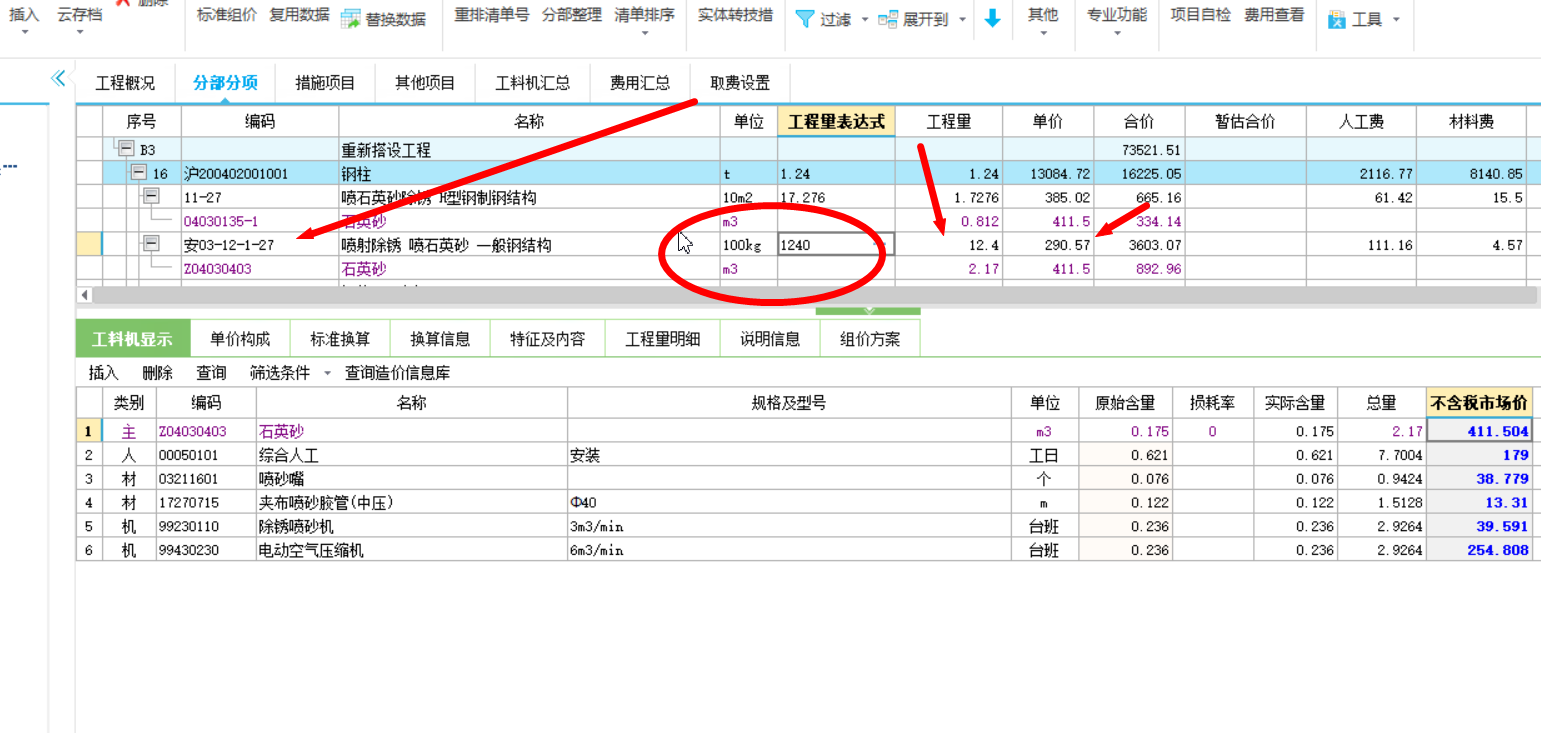The image size is (1541, 733).
Task: Collapse the left panel with double-chevron icon
Action: point(58,78)
